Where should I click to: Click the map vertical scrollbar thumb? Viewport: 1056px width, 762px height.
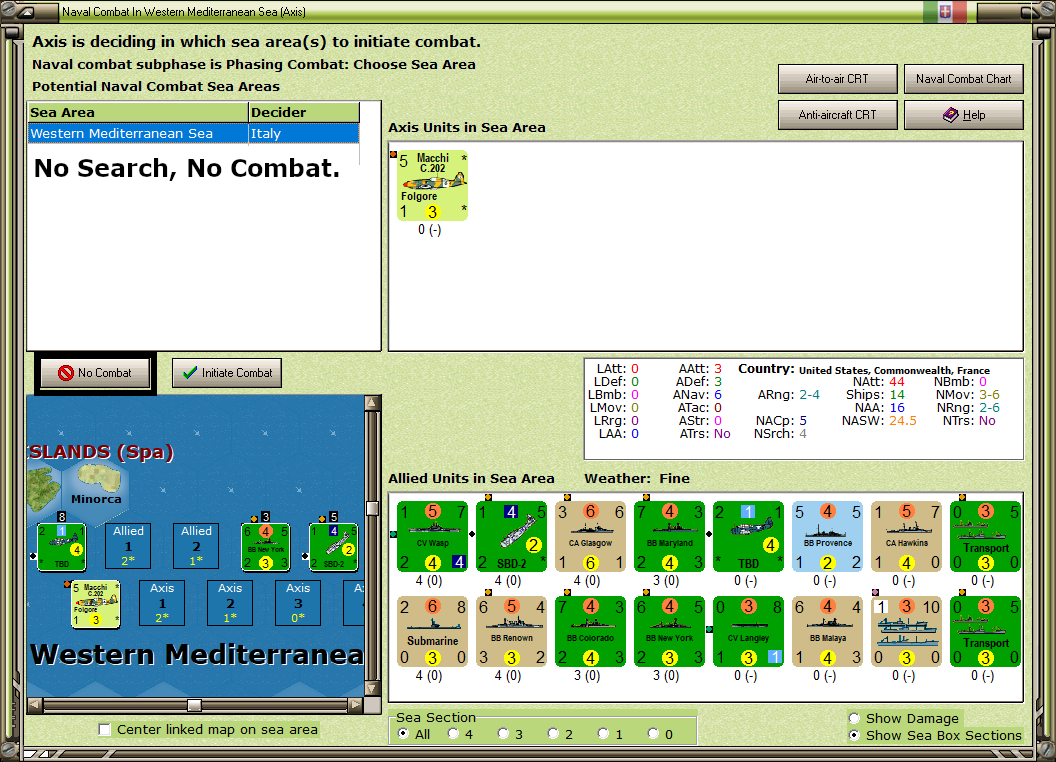(372, 508)
